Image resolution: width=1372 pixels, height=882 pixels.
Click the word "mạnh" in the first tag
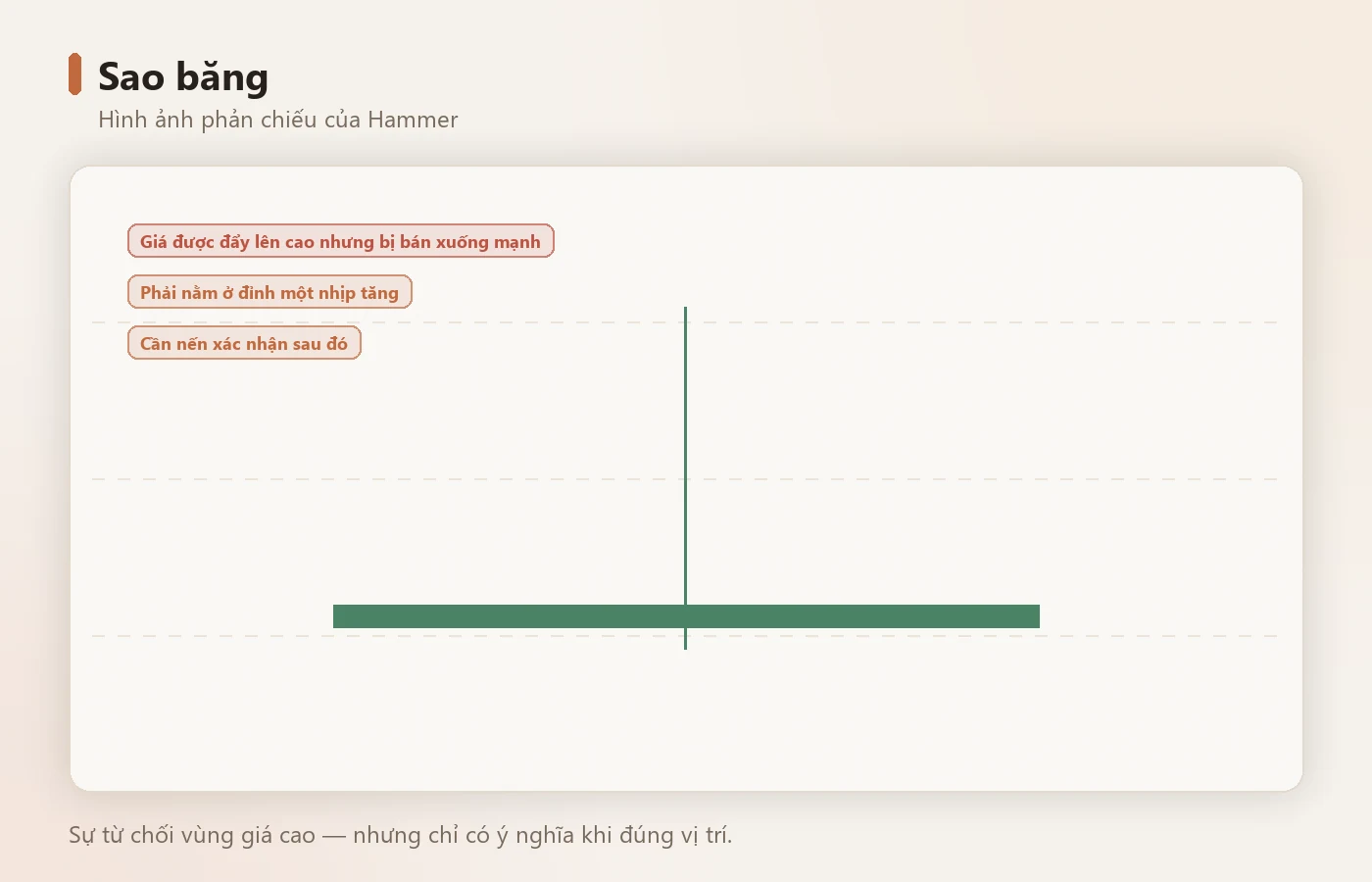[517, 242]
